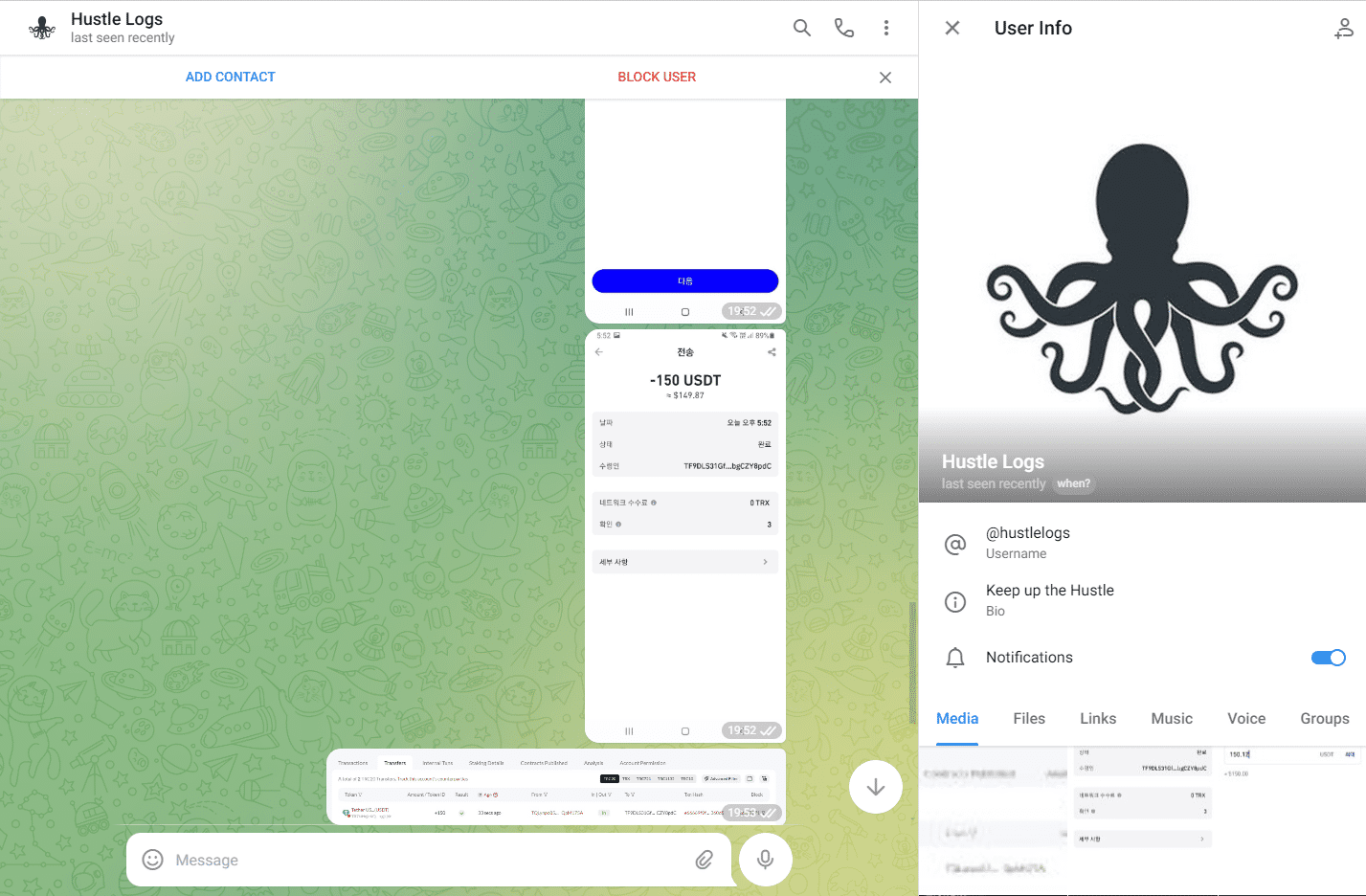Click the 'last seen recently' header status
Image resolution: width=1366 pixels, height=896 pixels.
click(x=123, y=38)
